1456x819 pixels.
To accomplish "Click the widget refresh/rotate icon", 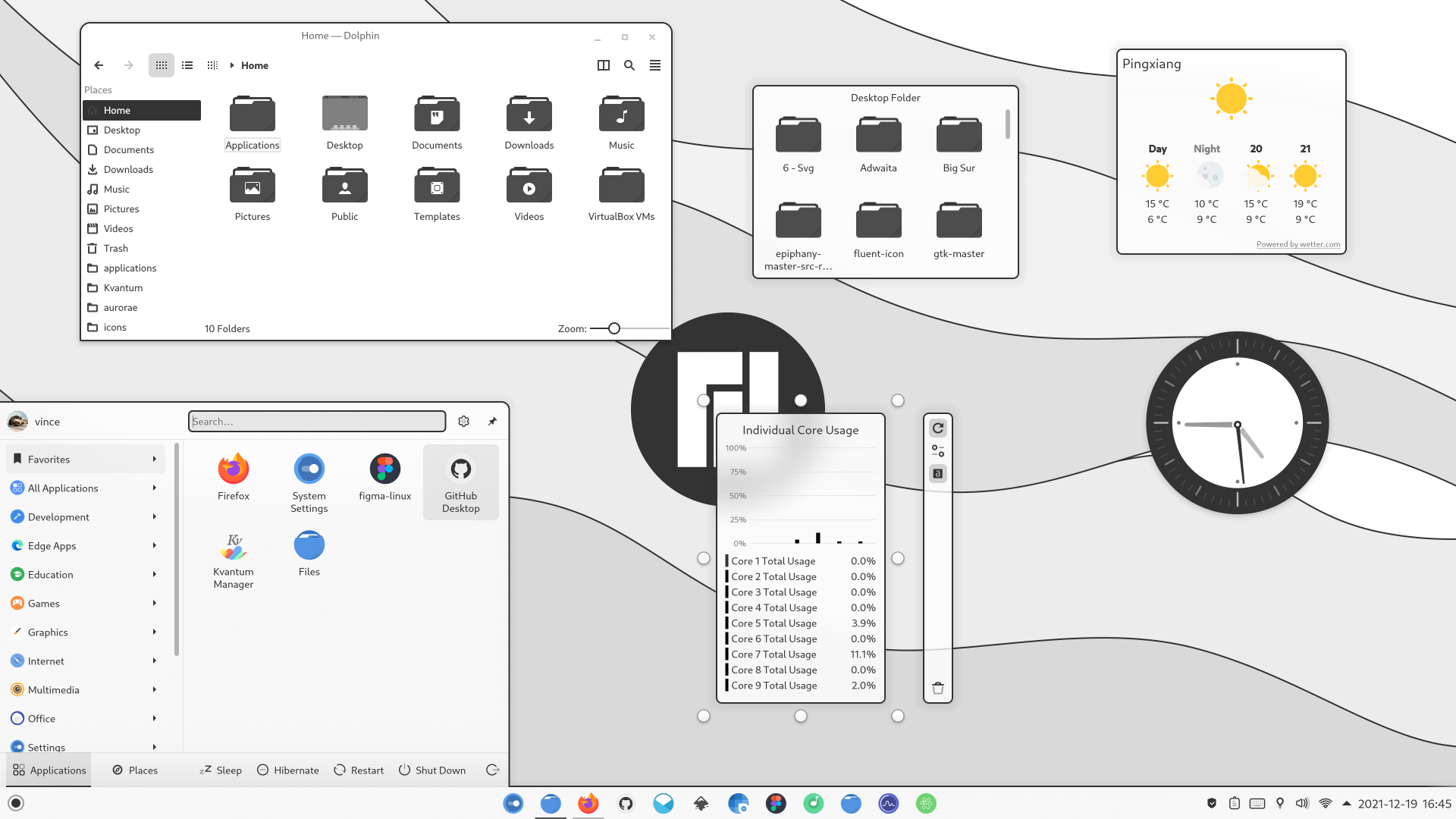I will tap(938, 428).
